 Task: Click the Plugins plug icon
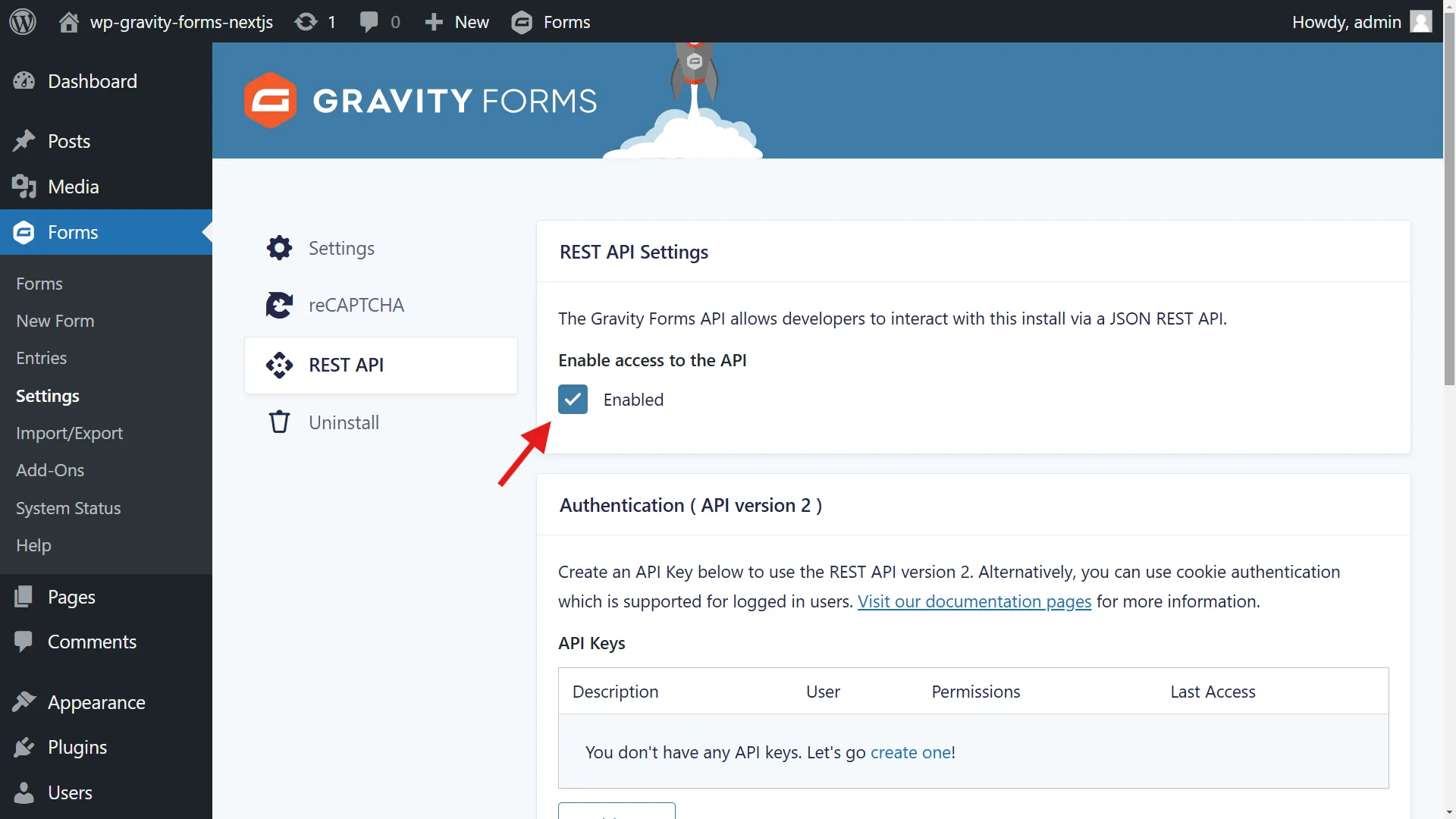point(24,747)
